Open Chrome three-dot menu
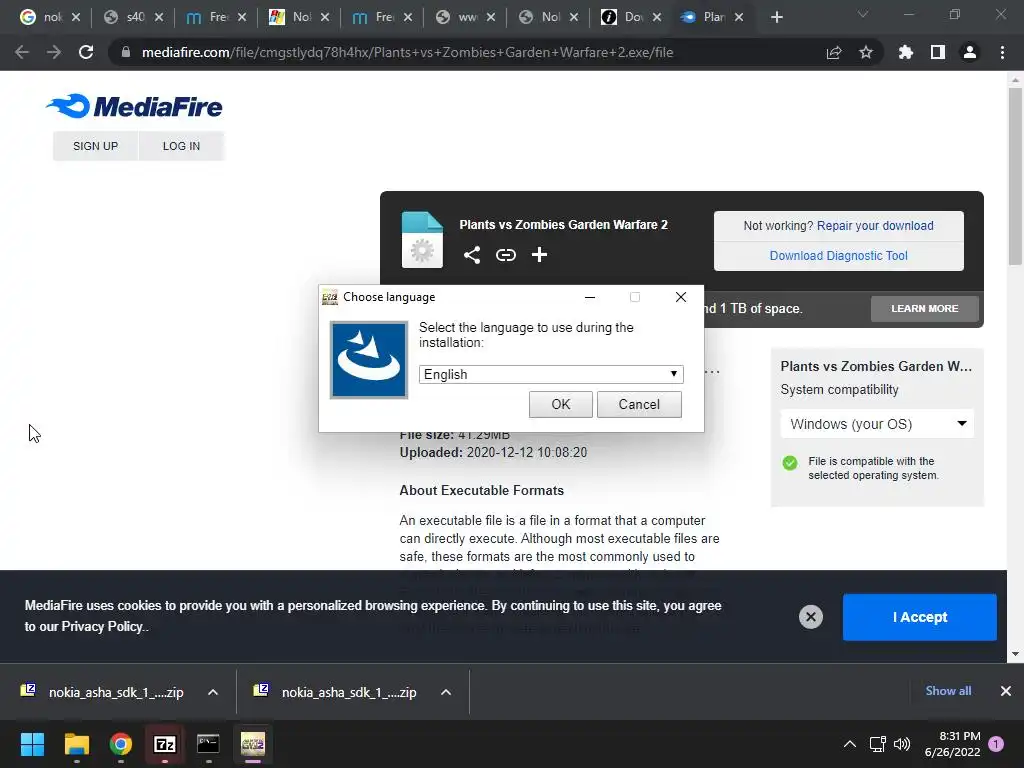 1002,52
